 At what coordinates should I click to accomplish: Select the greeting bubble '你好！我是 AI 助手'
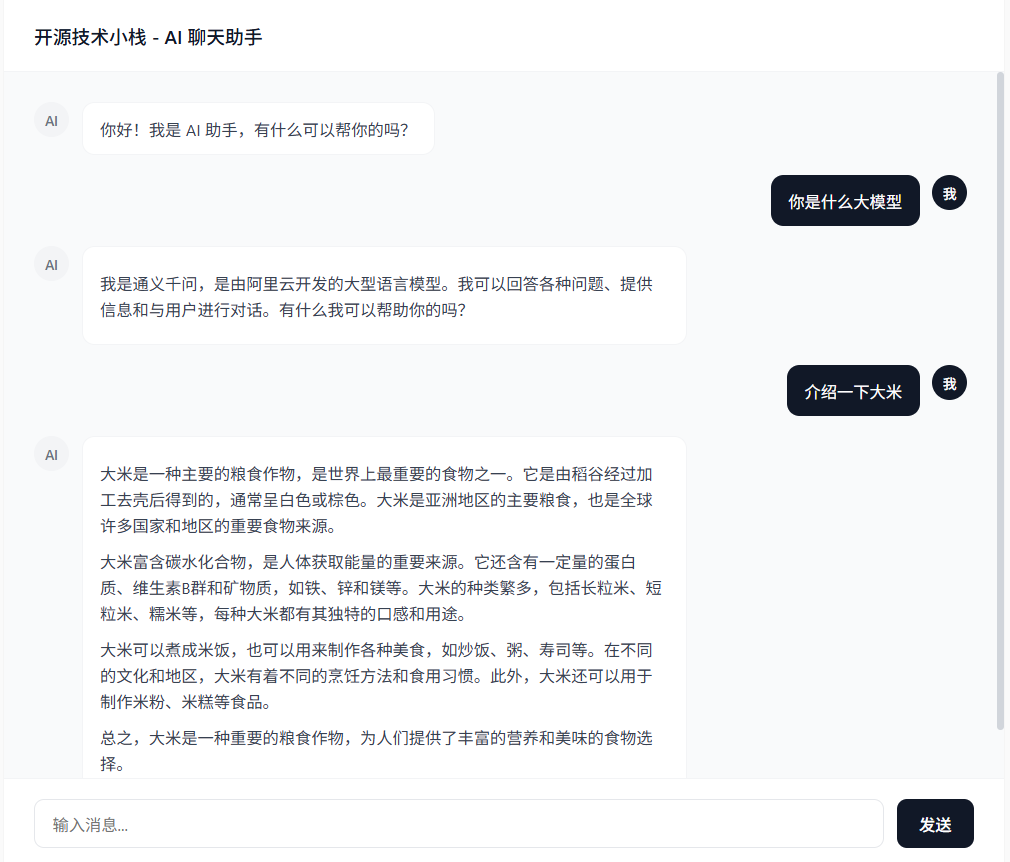259,128
